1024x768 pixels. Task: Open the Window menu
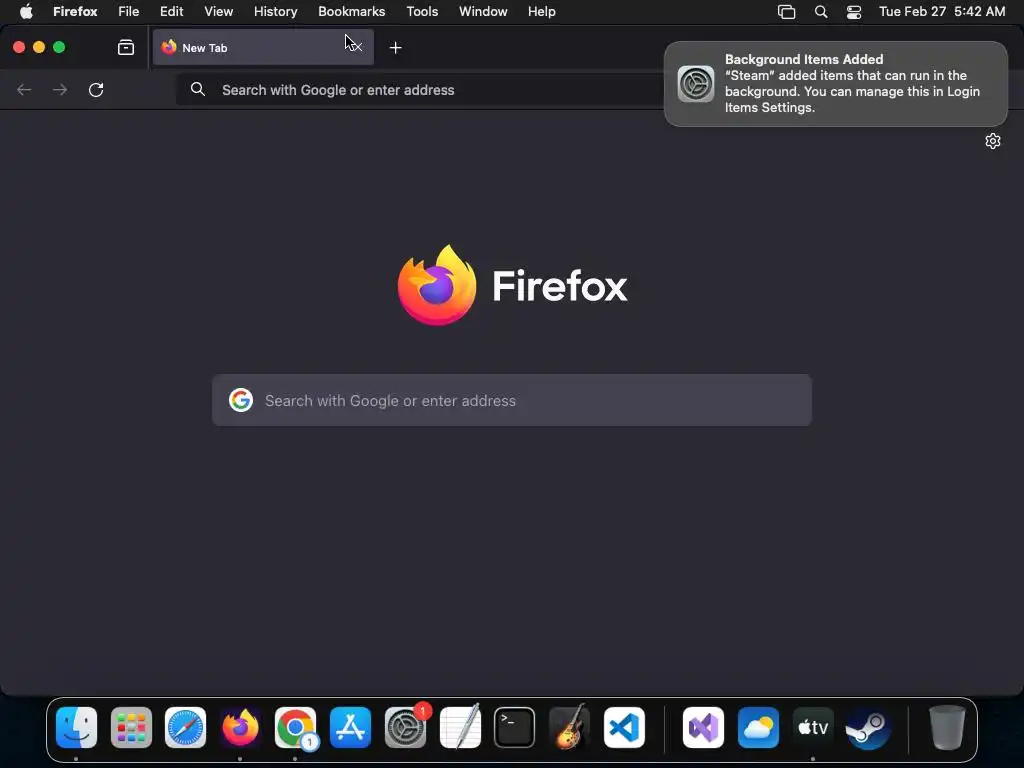pyautogui.click(x=483, y=11)
